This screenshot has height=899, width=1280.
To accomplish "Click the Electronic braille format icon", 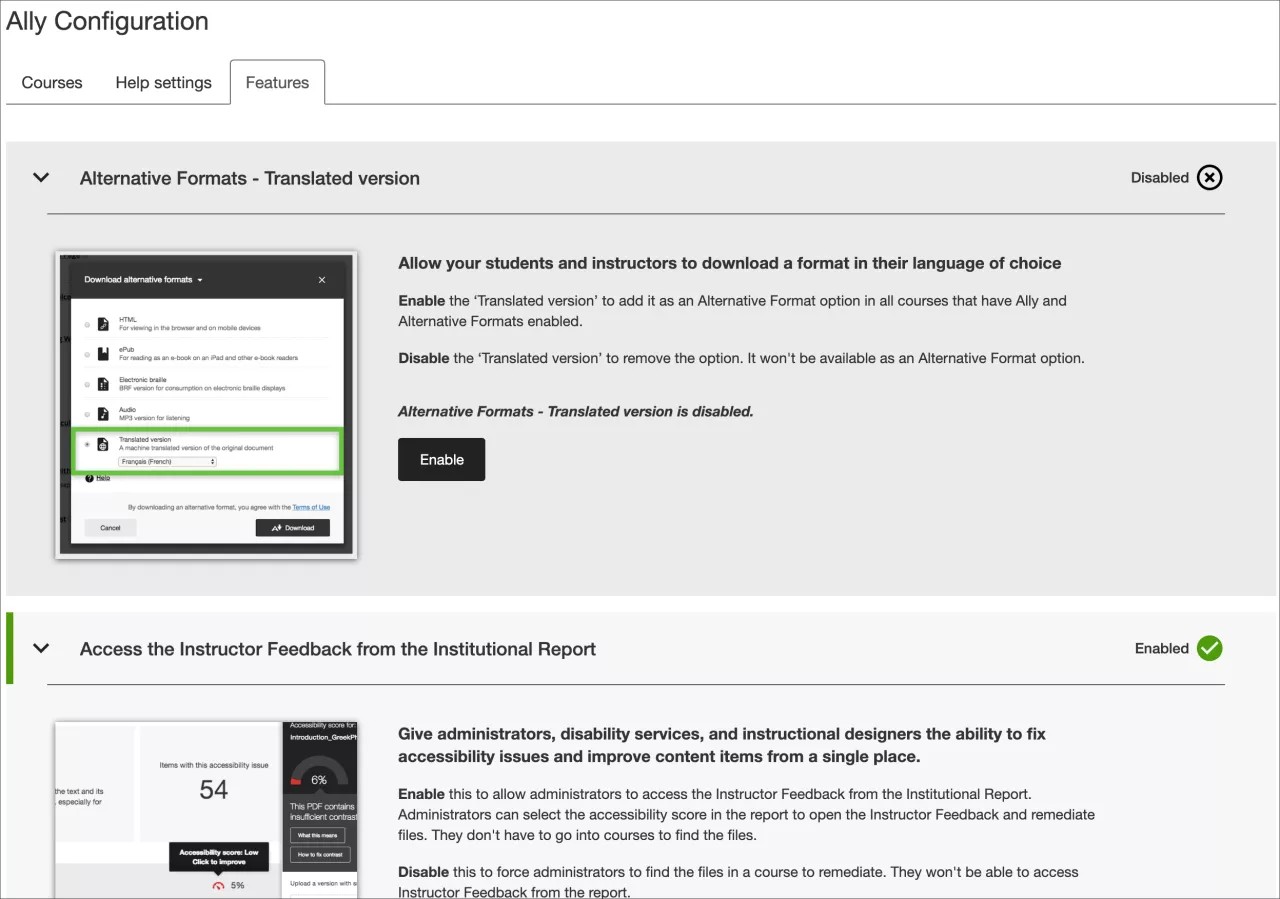I will 103,384.
